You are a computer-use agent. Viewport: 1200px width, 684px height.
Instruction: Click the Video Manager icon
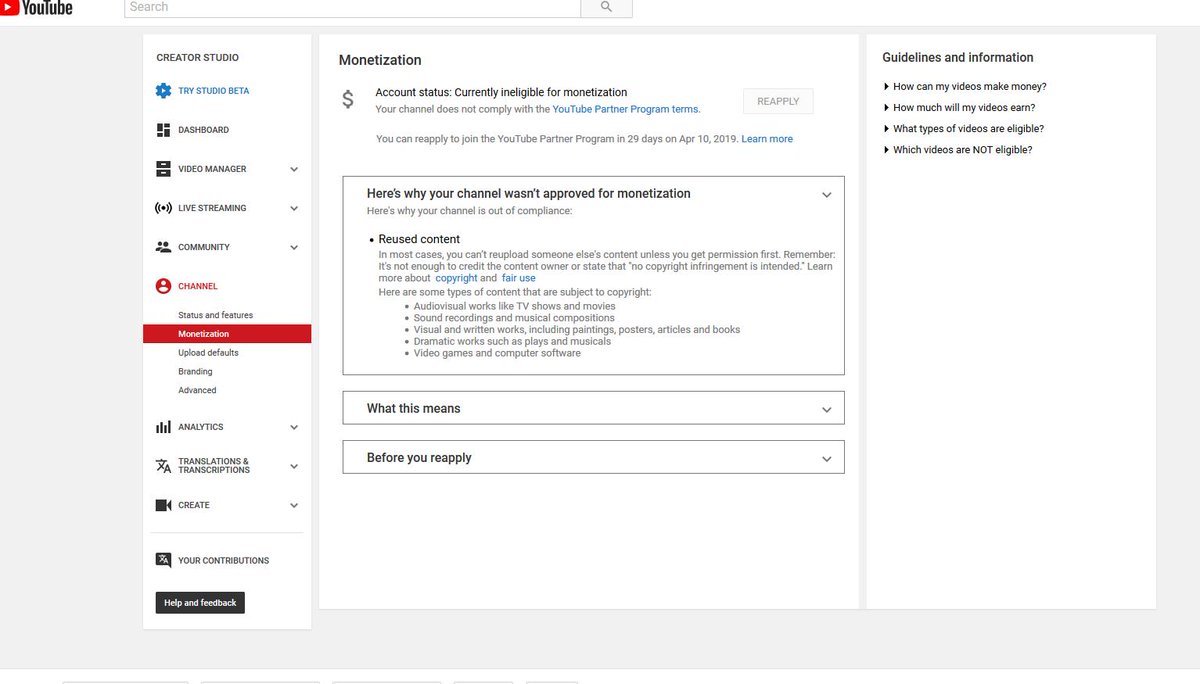(163, 169)
